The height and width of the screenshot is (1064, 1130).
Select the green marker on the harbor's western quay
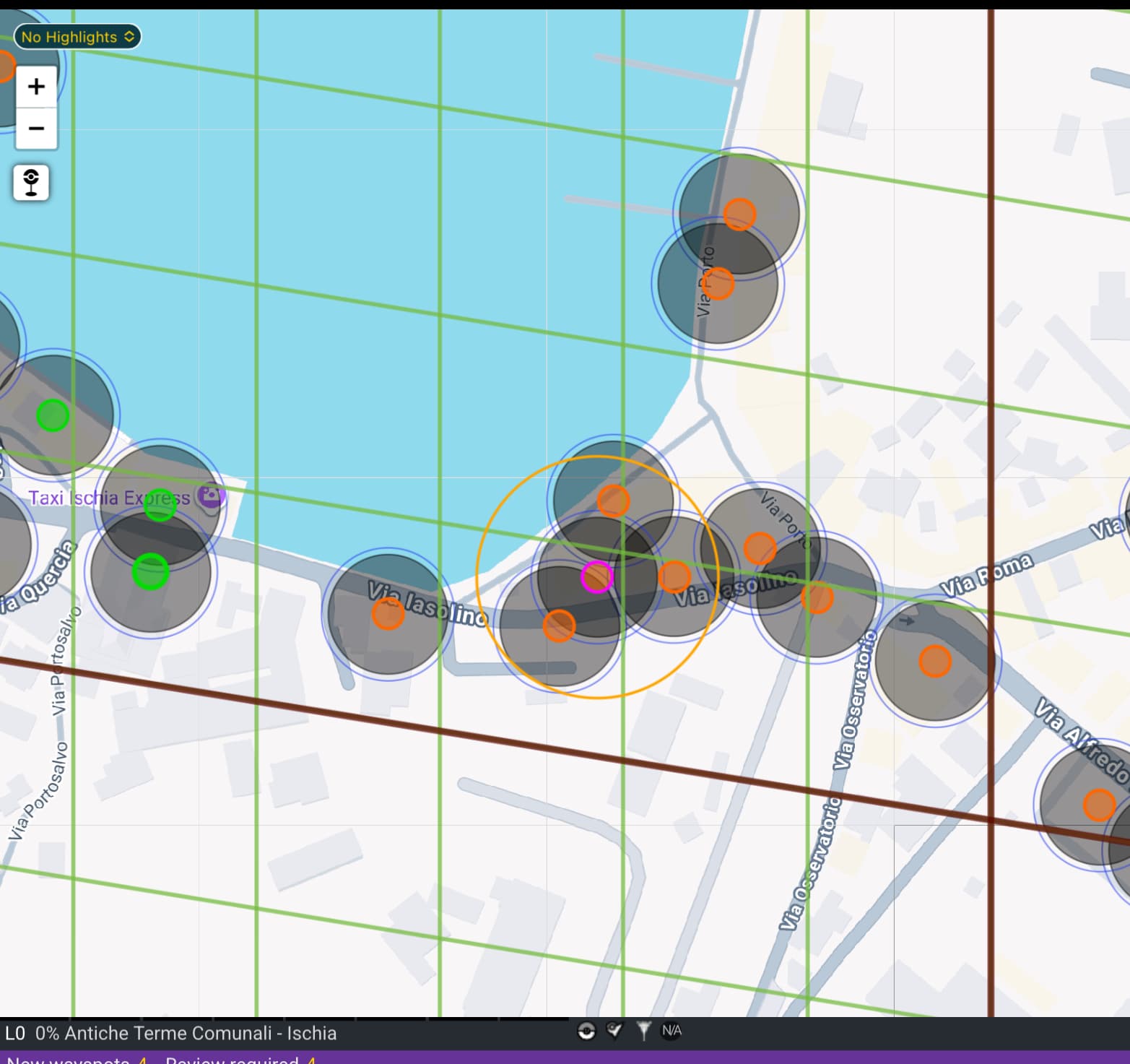(53, 415)
